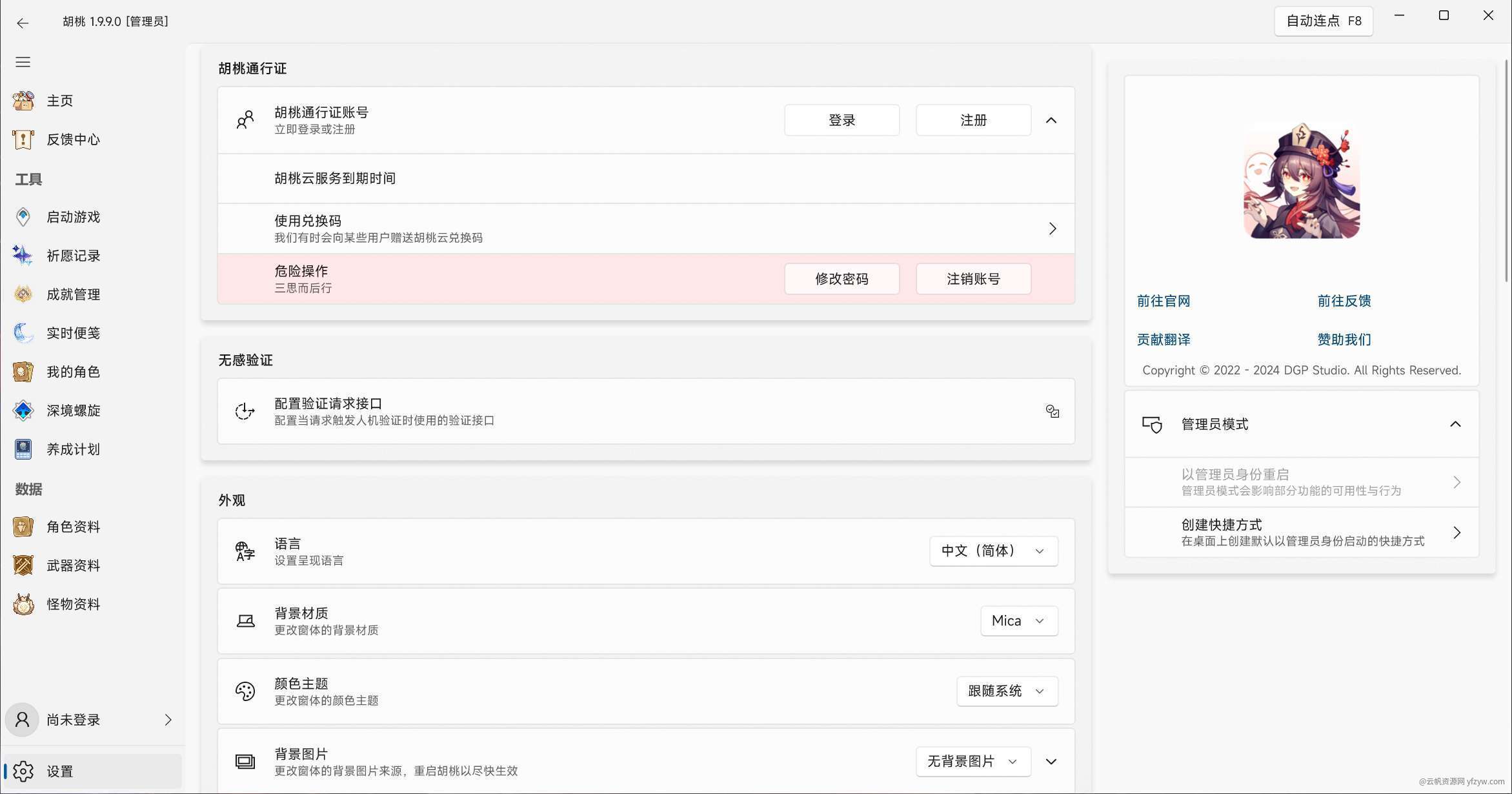Click the 武器资料 weapon icon
Image resolution: width=1512 pixels, height=794 pixels.
click(x=23, y=565)
